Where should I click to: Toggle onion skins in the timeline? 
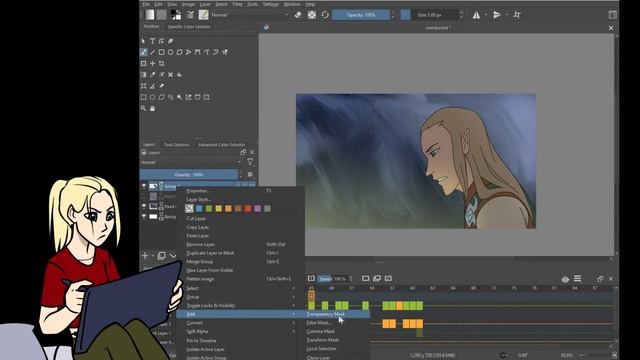click(565, 279)
